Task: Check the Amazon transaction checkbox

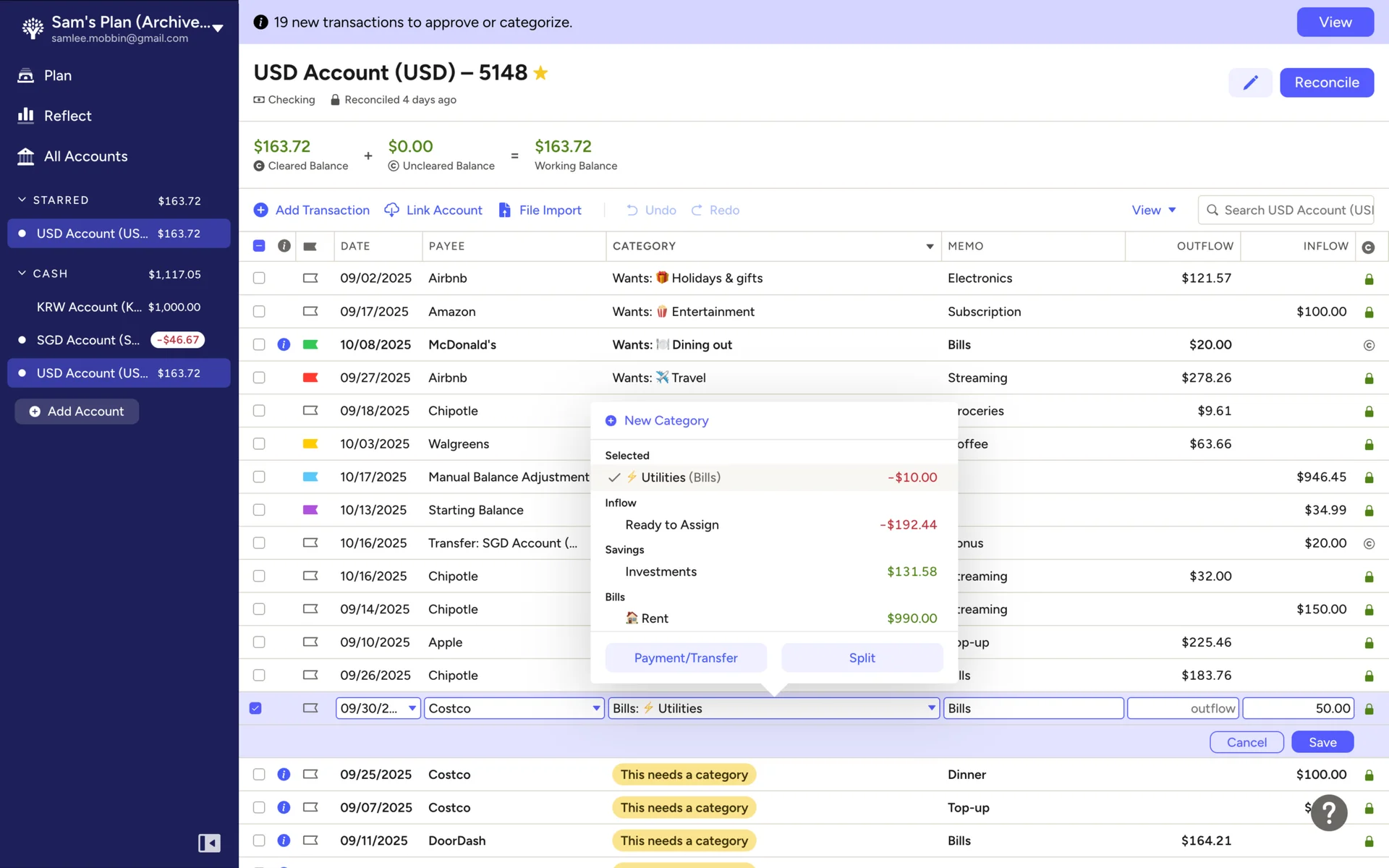Action: pyautogui.click(x=259, y=312)
